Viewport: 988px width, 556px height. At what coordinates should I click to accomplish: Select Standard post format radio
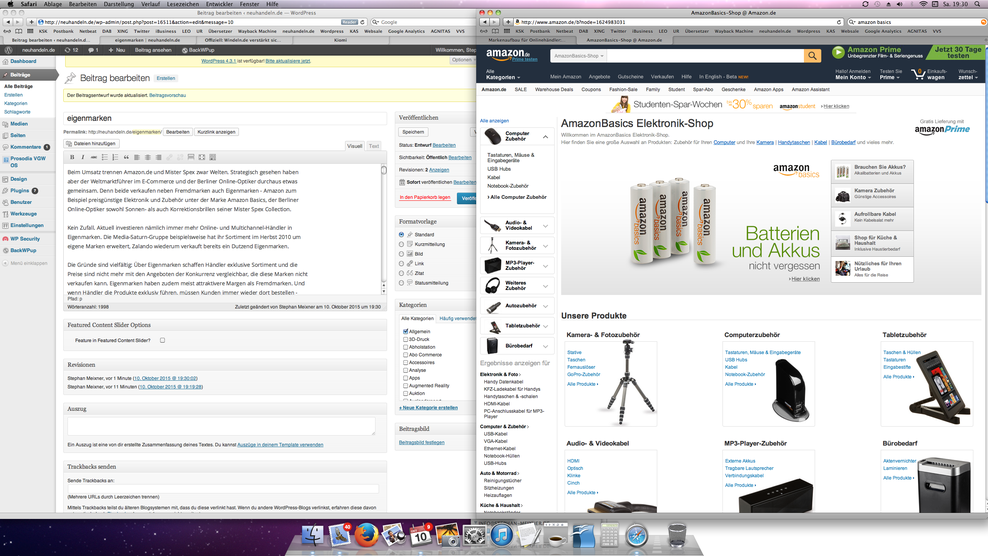pyautogui.click(x=401, y=235)
